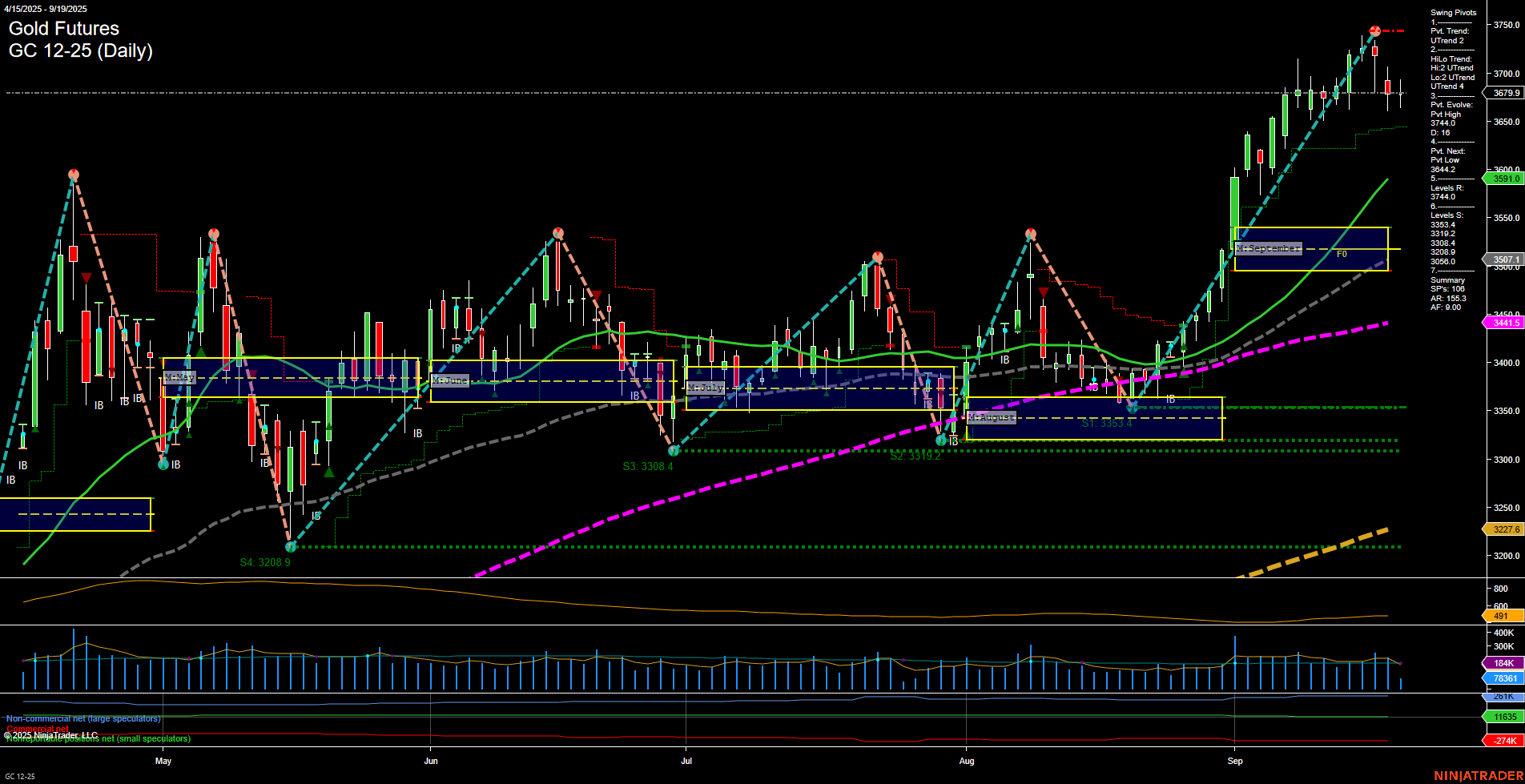
Task: Click the 3200.0 price axis label
Action: pos(1507,556)
